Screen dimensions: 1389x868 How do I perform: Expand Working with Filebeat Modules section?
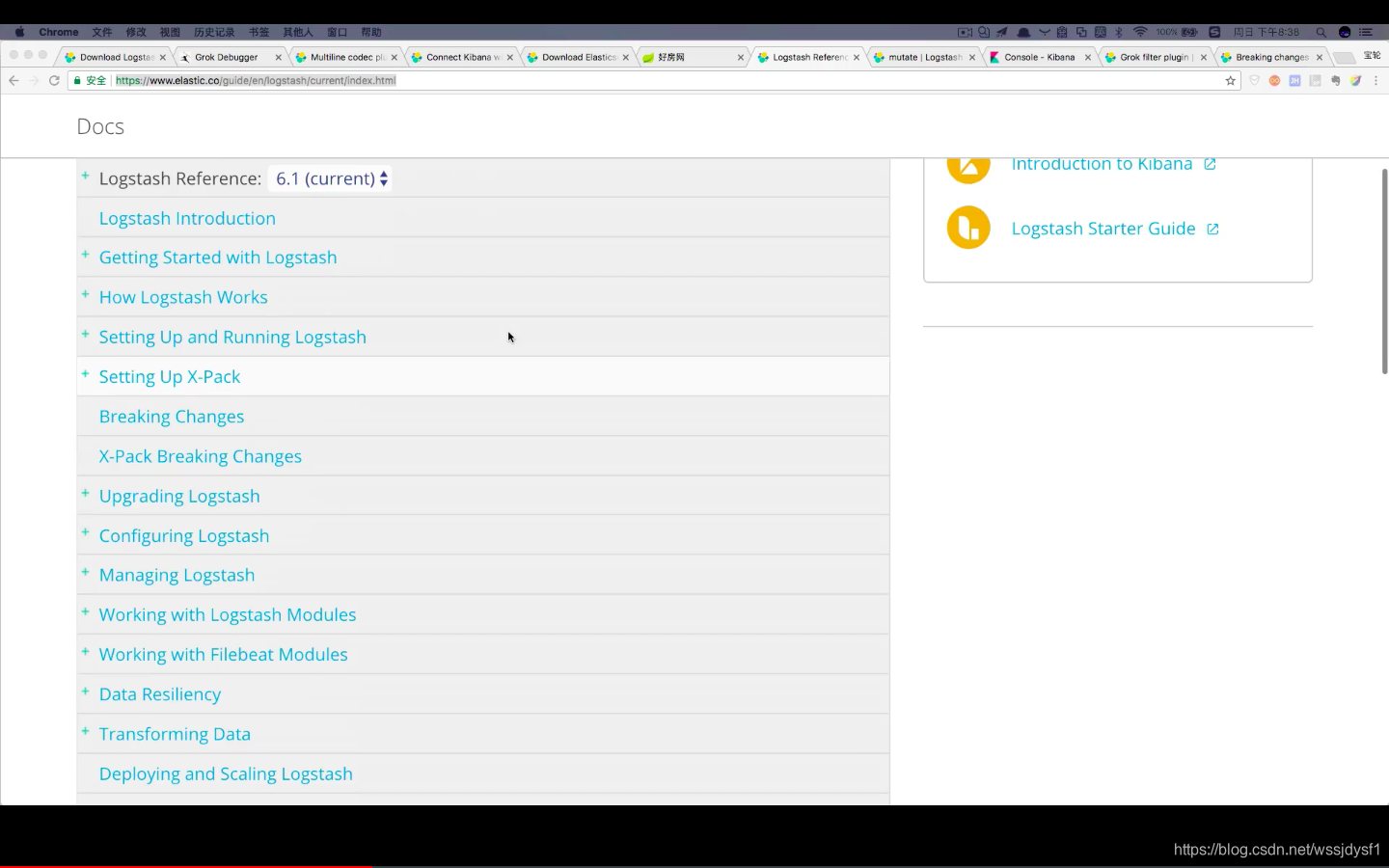[x=85, y=651]
